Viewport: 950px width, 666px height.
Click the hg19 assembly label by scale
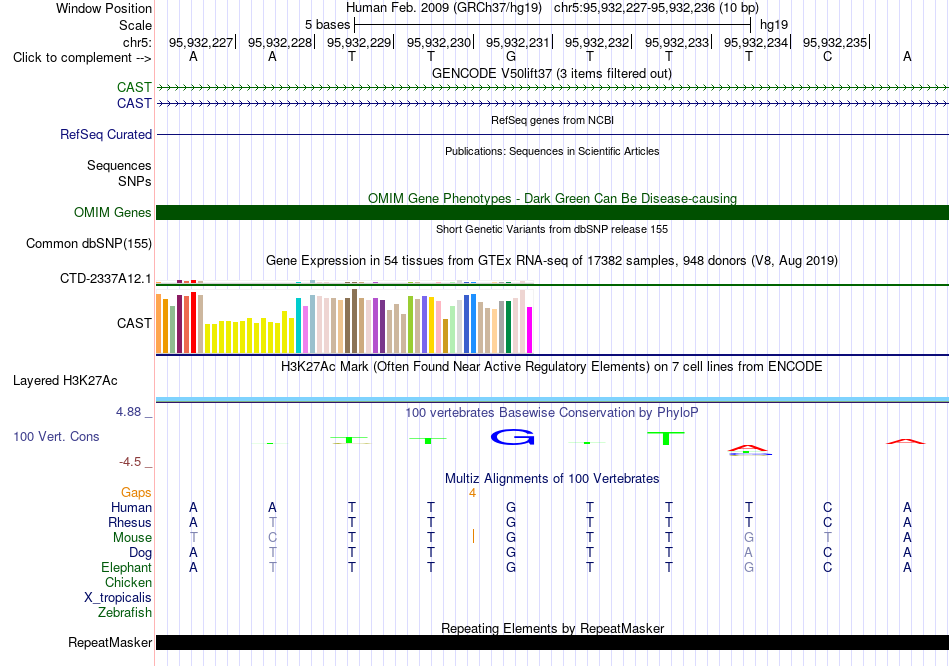coord(774,25)
